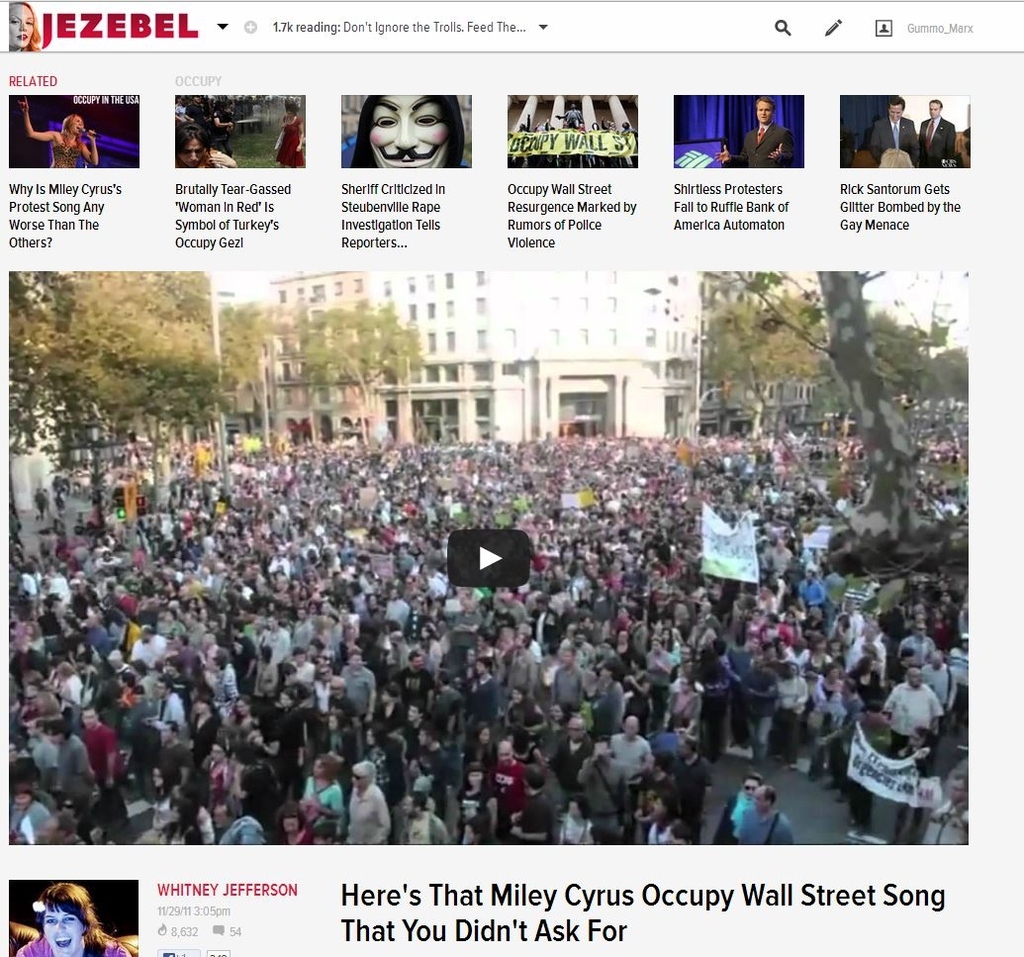
Task: Click the pencil compose icon
Action: (833, 27)
